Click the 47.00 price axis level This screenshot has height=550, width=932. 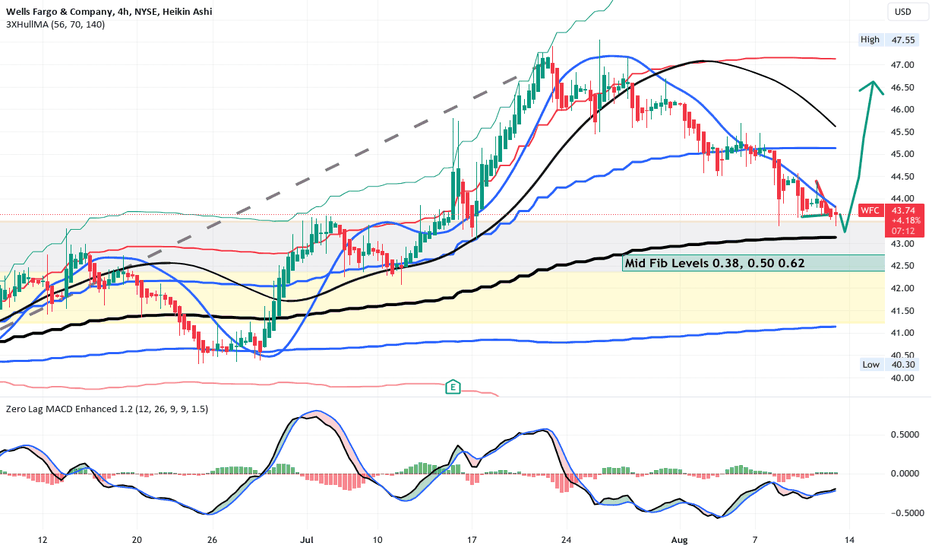[x=902, y=65]
